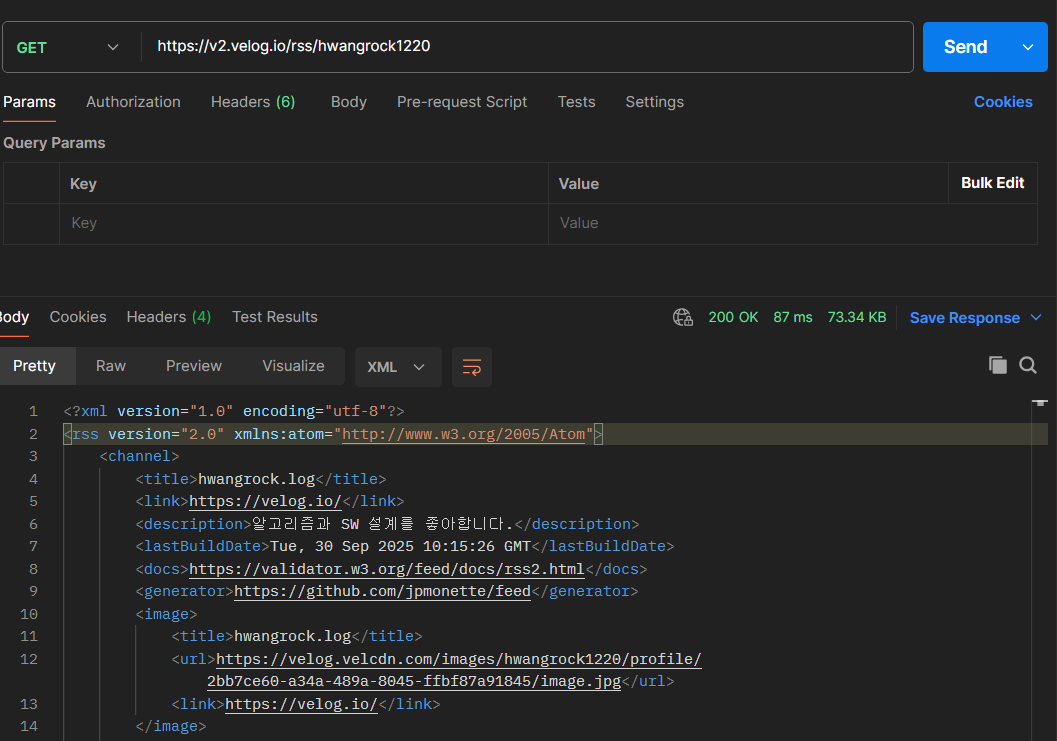Image resolution: width=1057 pixels, height=741 pixels.
Task: Click the channel tag on line 3
Action: tap(140, 456)
